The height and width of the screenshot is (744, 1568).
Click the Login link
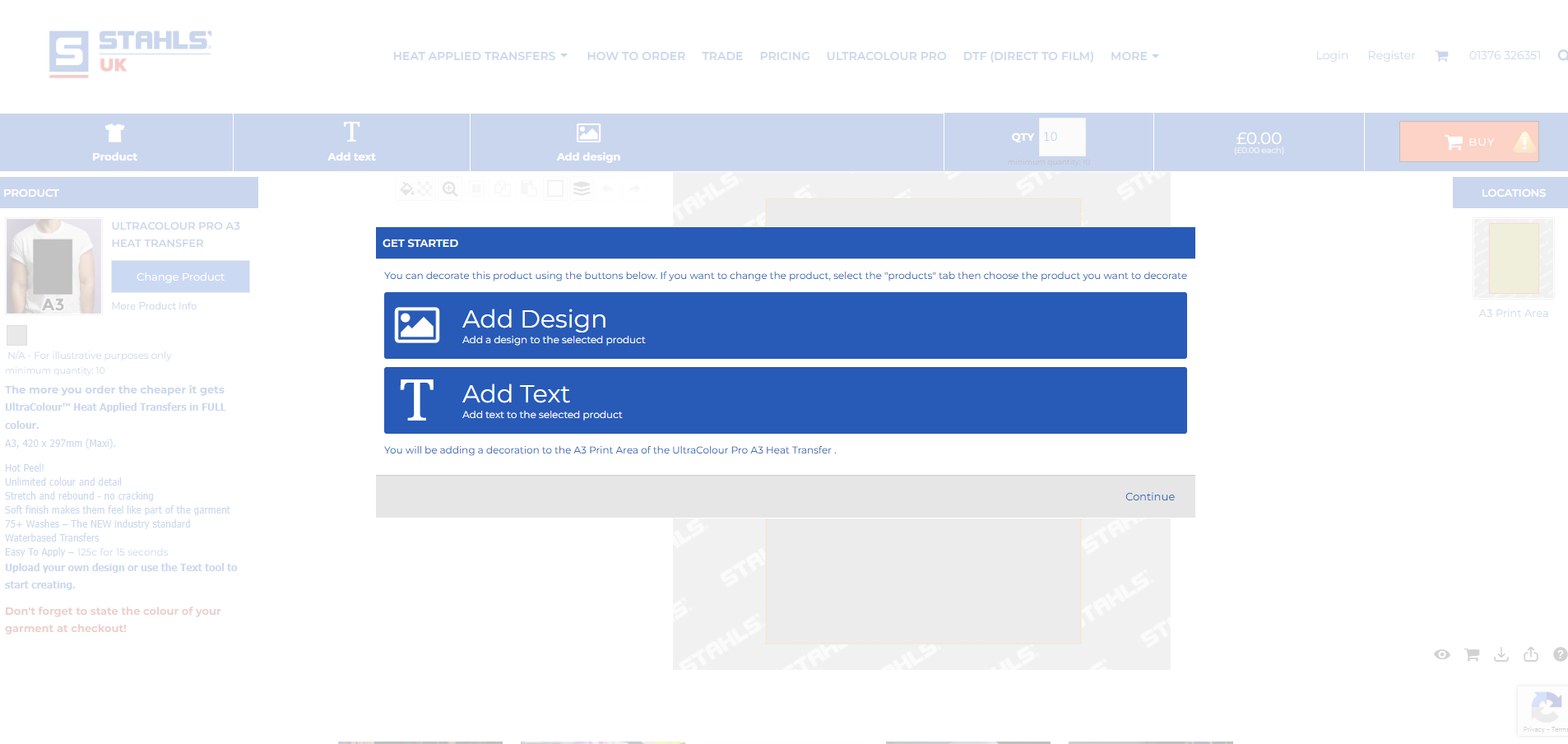click(1332, 55)
